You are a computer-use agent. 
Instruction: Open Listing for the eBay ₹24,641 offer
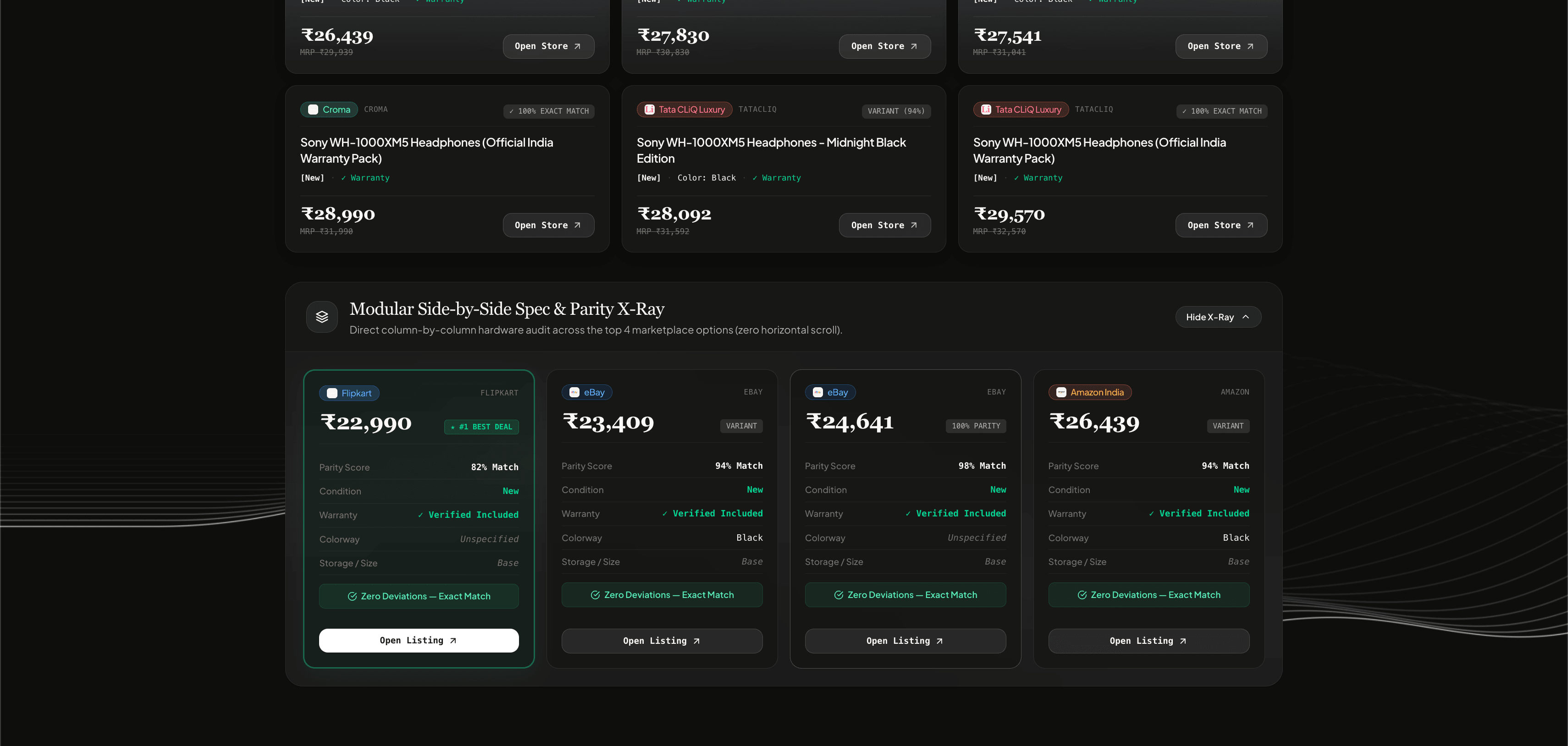(x=905, y=641)
